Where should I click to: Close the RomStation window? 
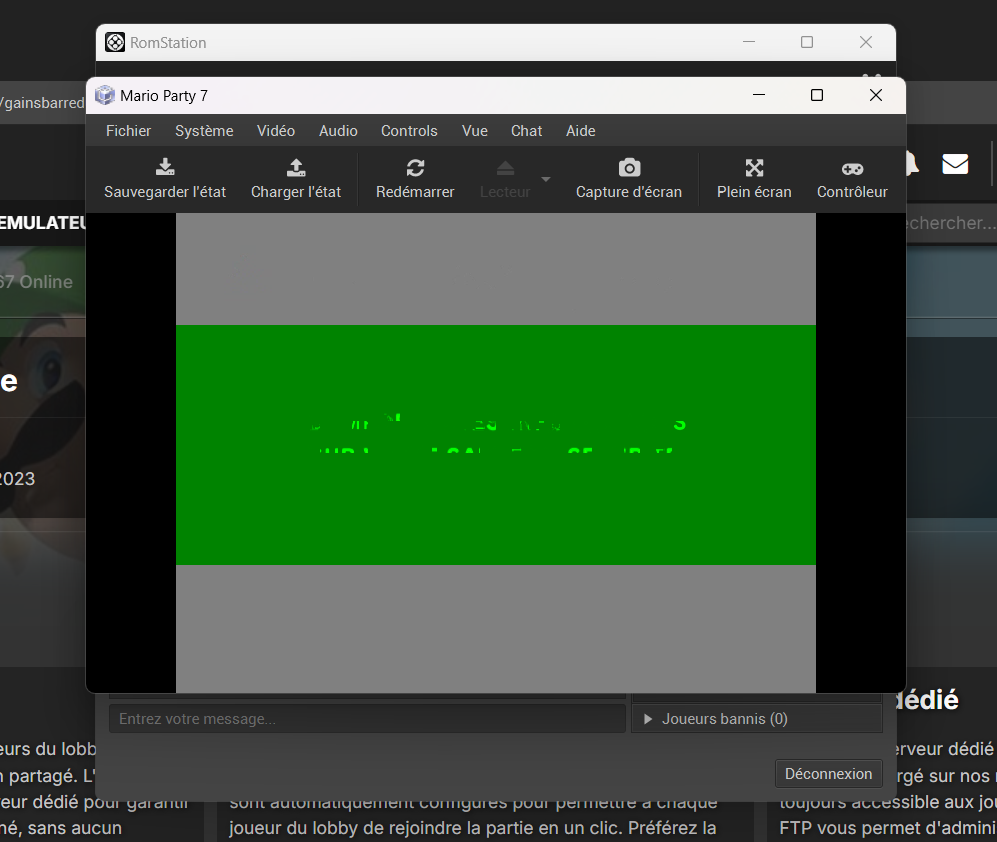click(x=865, y=42)
